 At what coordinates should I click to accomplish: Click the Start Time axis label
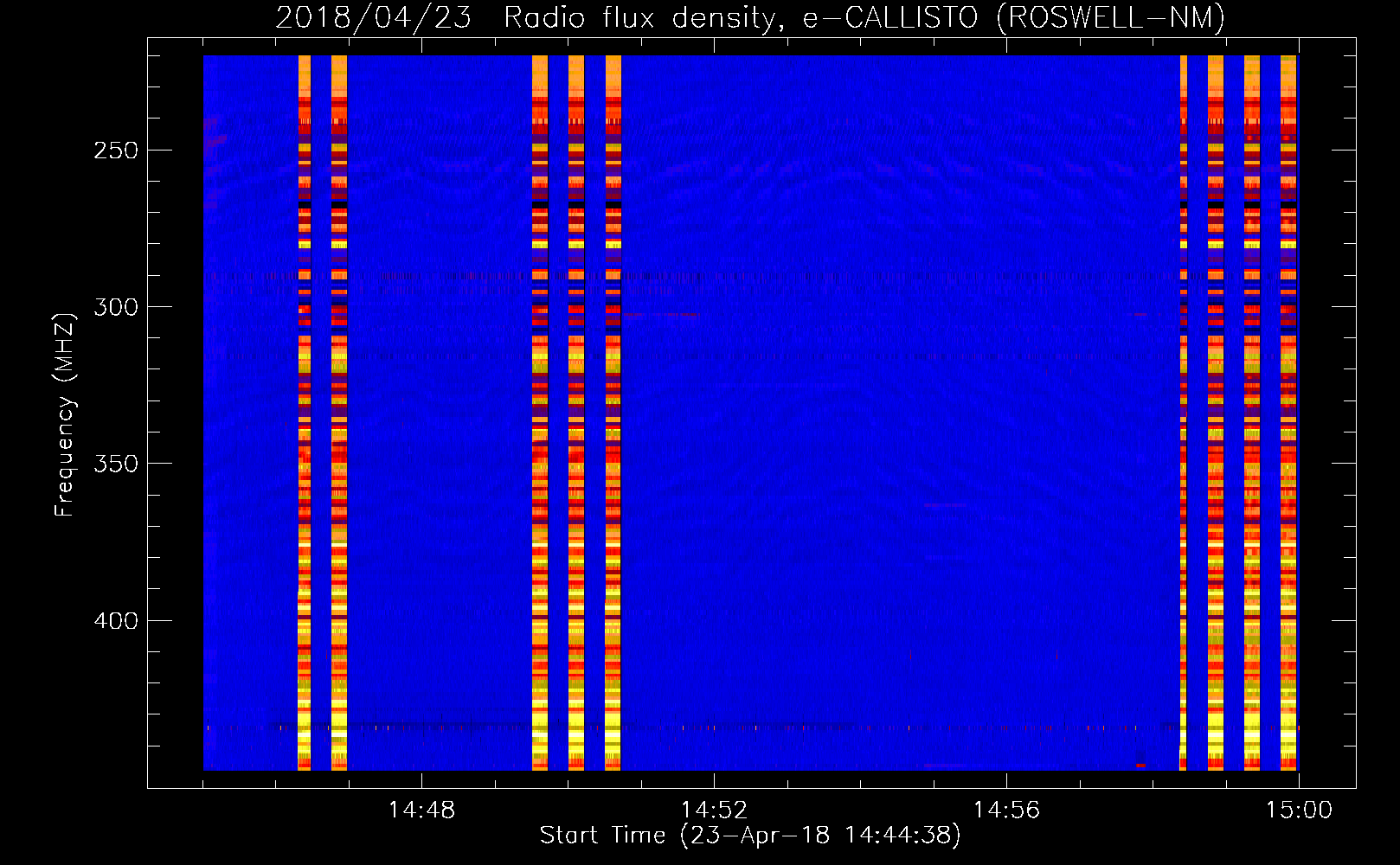pos(750,836)
